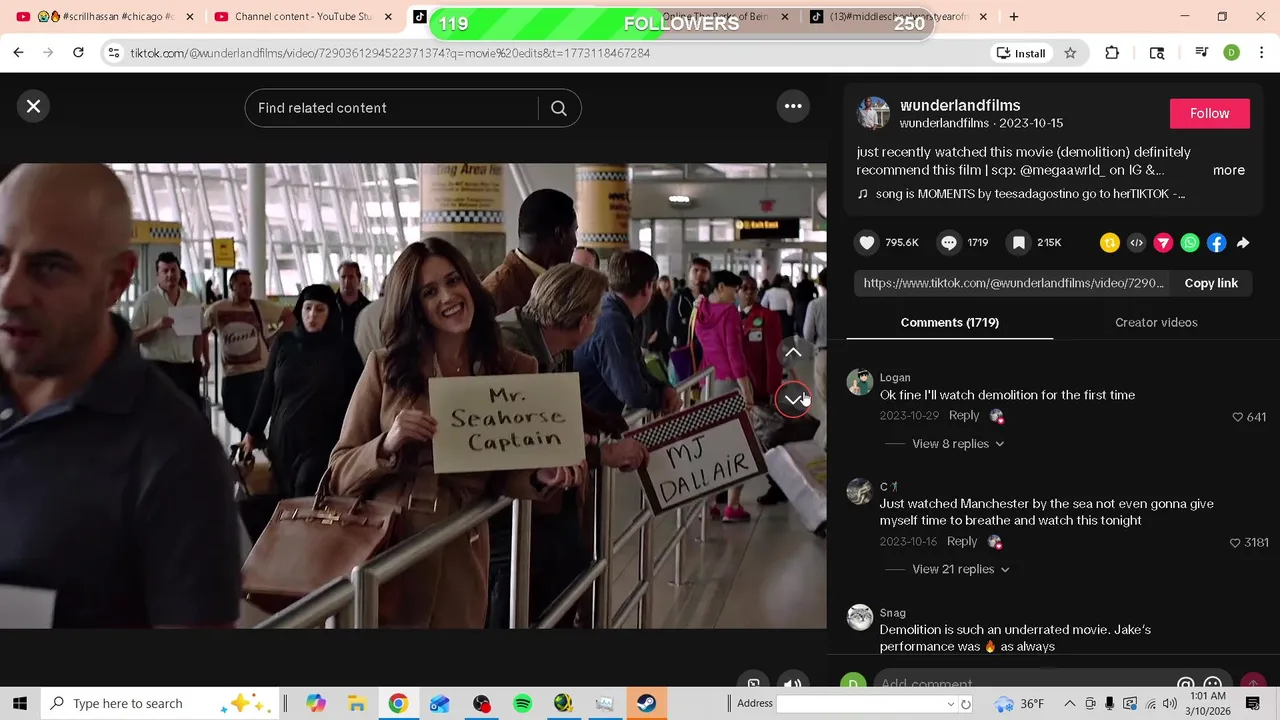Open the Windows Start menu
The height and width of the screenshot is (720, 1280).
click(x=20, y=703)
